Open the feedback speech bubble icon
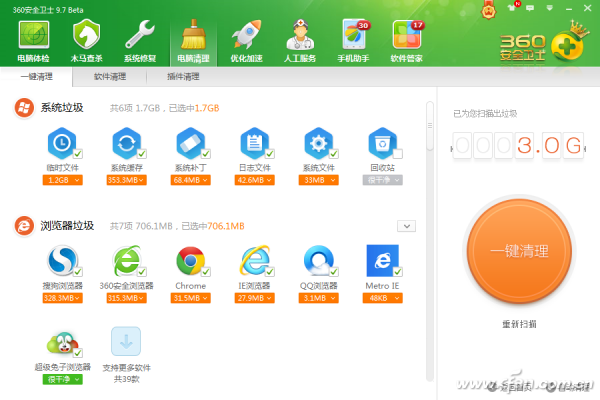 point(530,8)
